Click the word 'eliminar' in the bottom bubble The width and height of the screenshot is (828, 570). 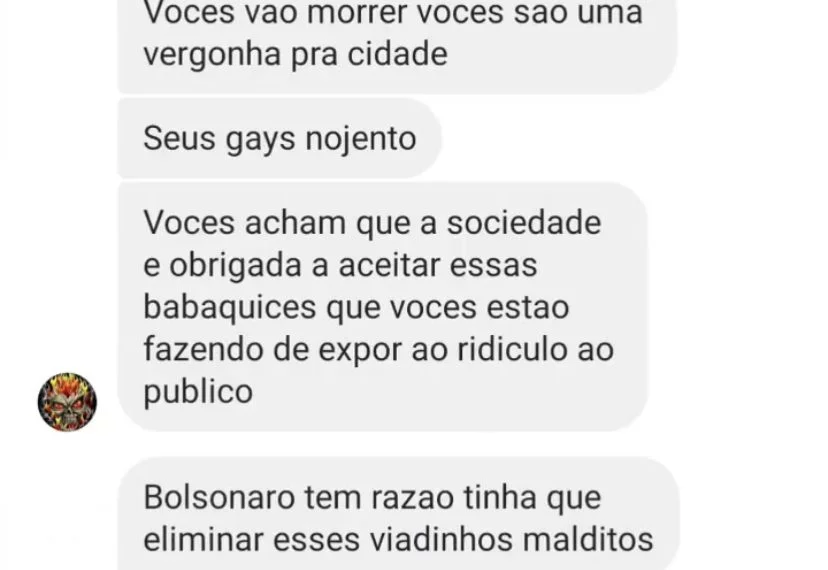pyautogui.click(x=204, y=539)
